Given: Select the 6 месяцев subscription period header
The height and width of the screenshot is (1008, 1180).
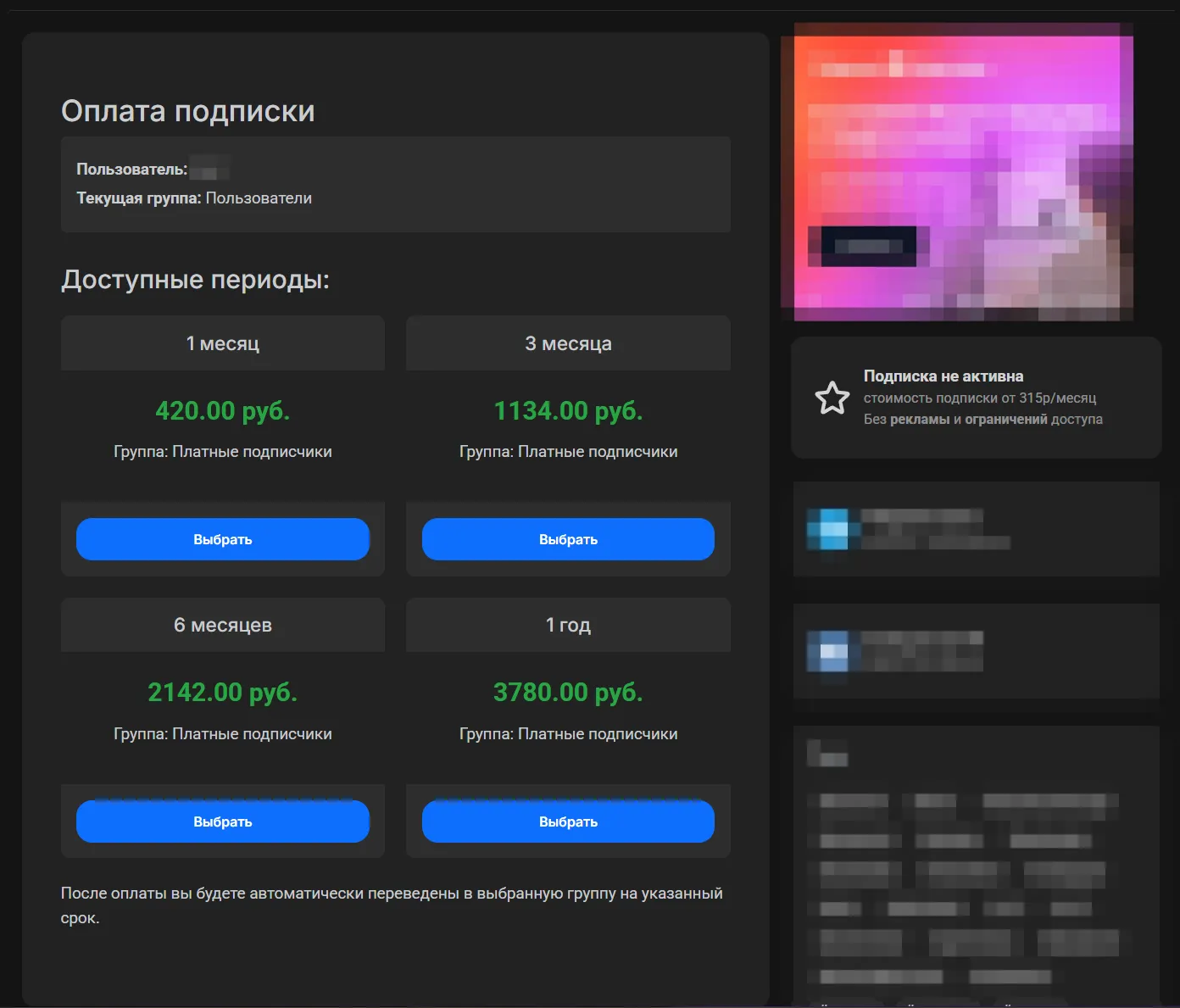Looking at the screenshot, I should [222, 625].
